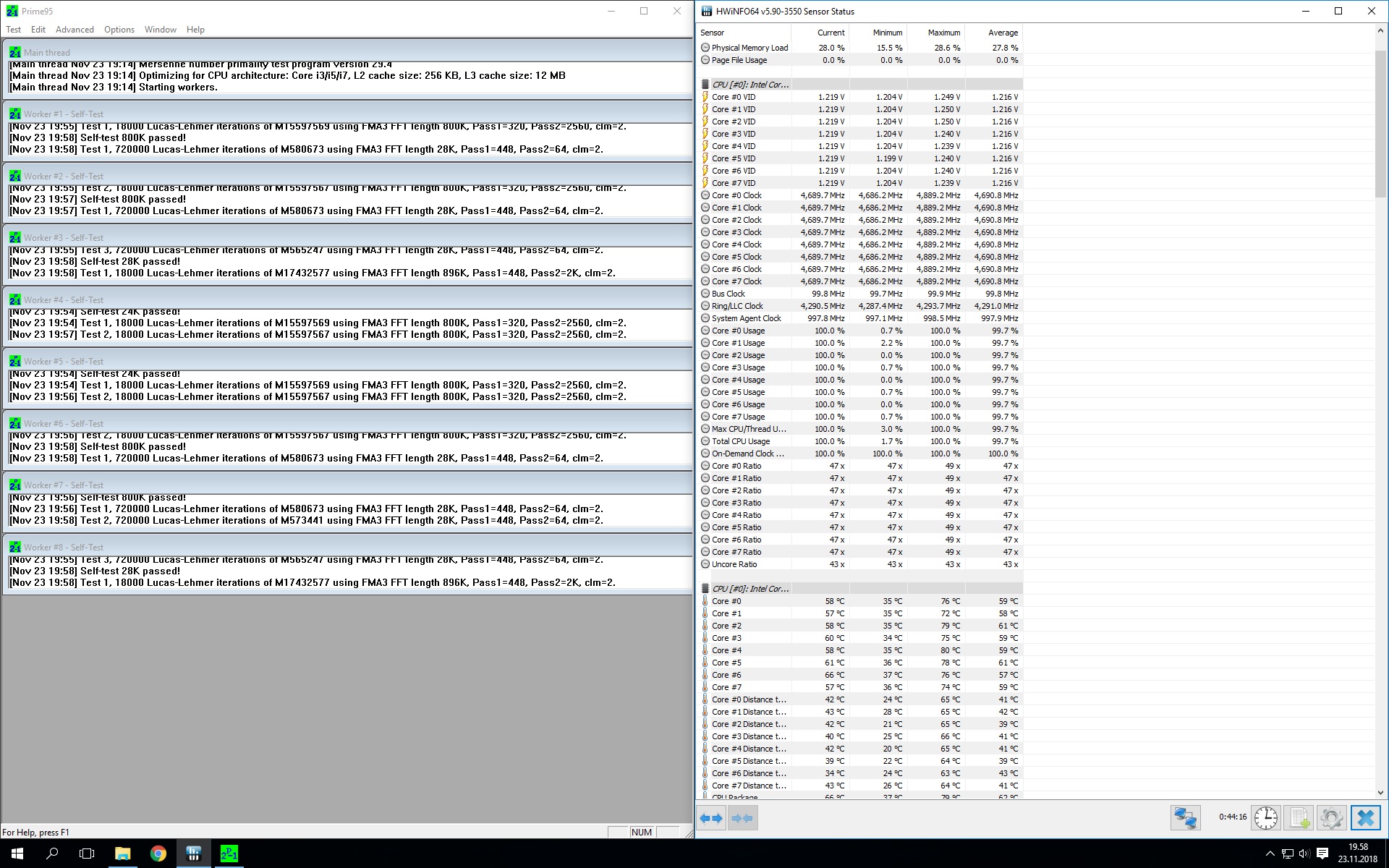This screenshot has width=1389, height=868.
Task: Click the Worker #3 Self-Test window icon
Action: tap(15, 237)
